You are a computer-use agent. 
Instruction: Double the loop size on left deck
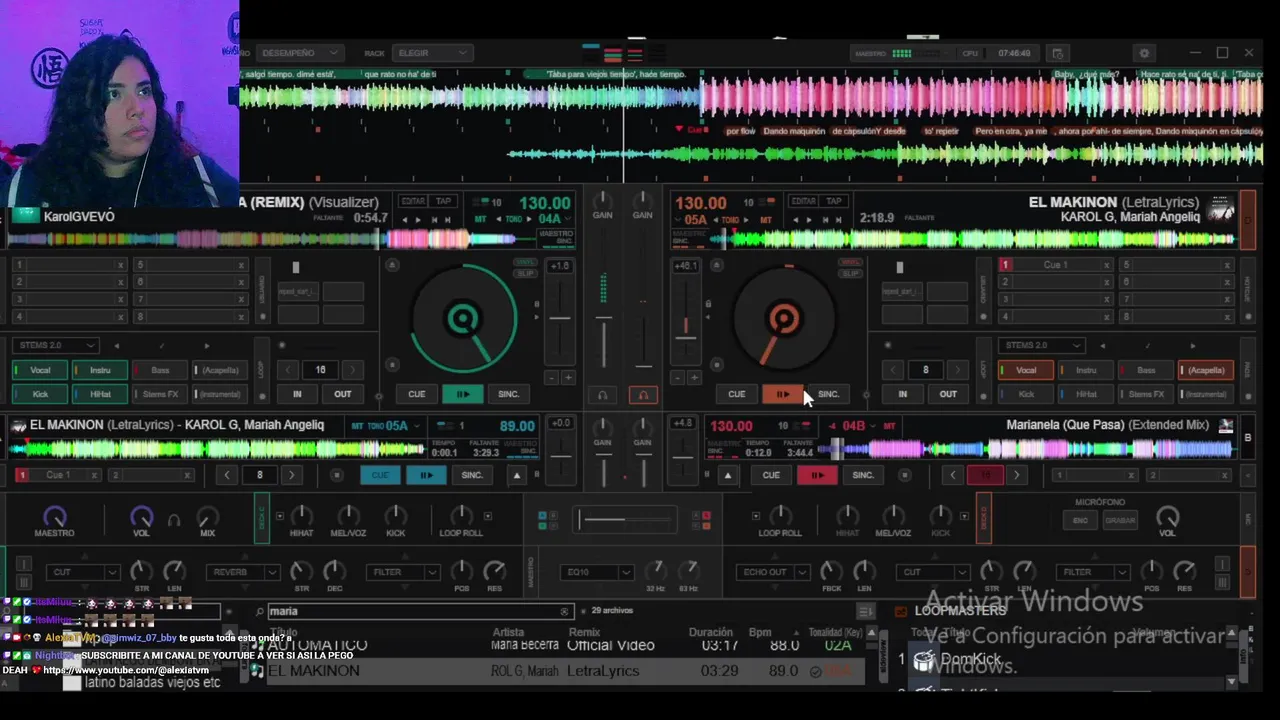[x=352, y=370]
